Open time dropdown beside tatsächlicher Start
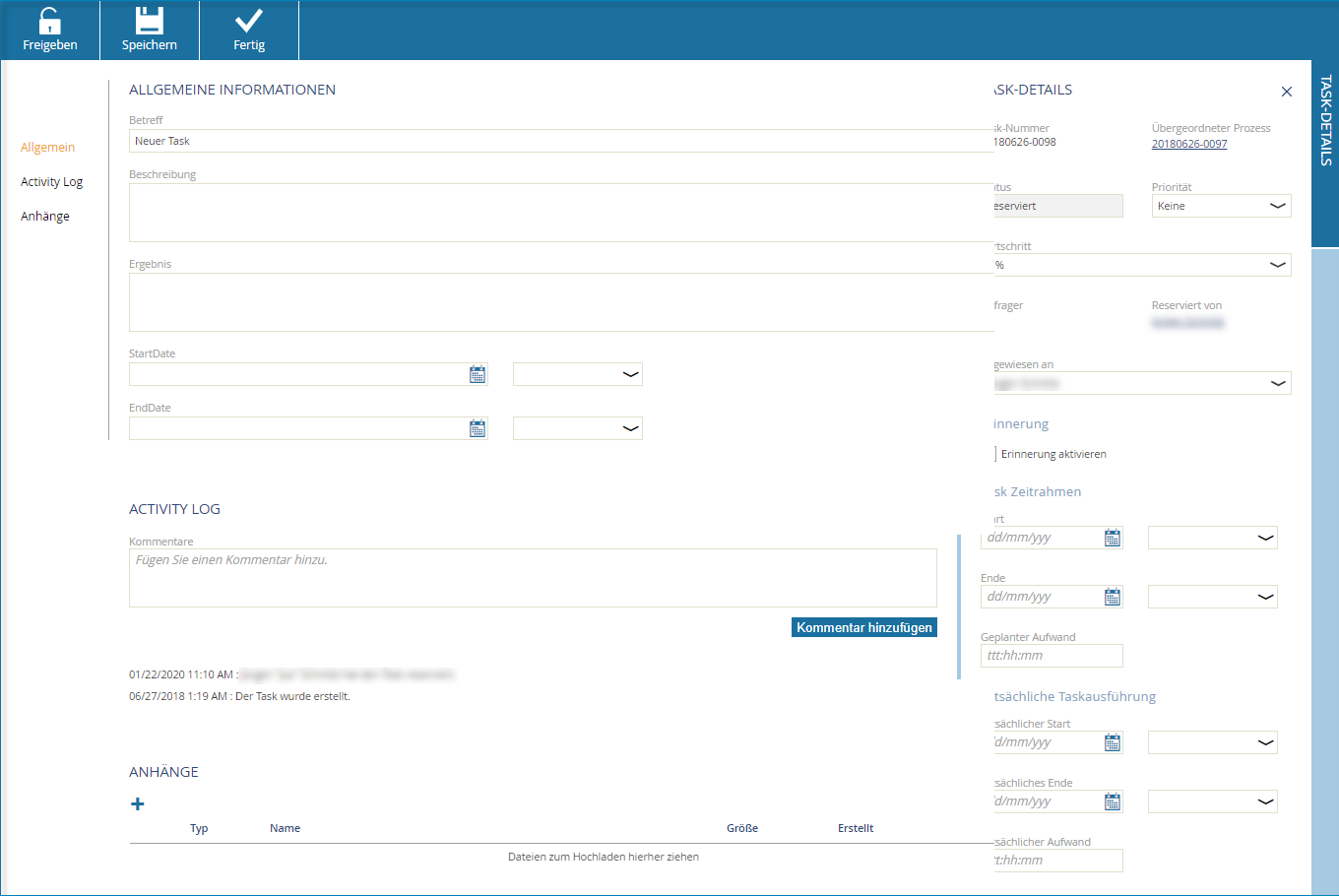The height and width of the screenshot is (896, 1339). coord(1213,742)
